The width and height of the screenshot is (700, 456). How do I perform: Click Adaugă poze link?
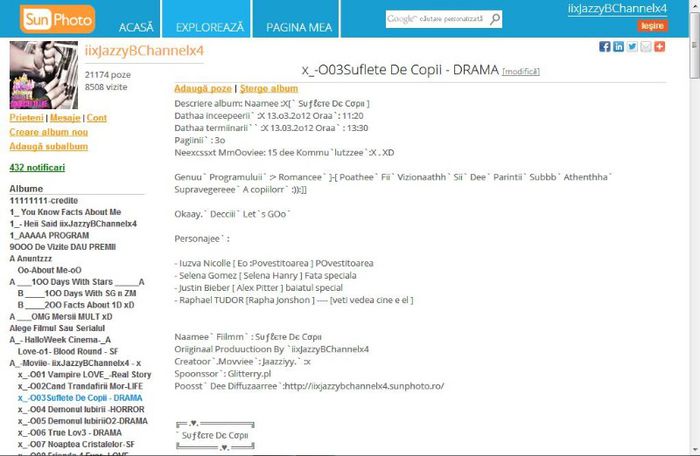203,88
